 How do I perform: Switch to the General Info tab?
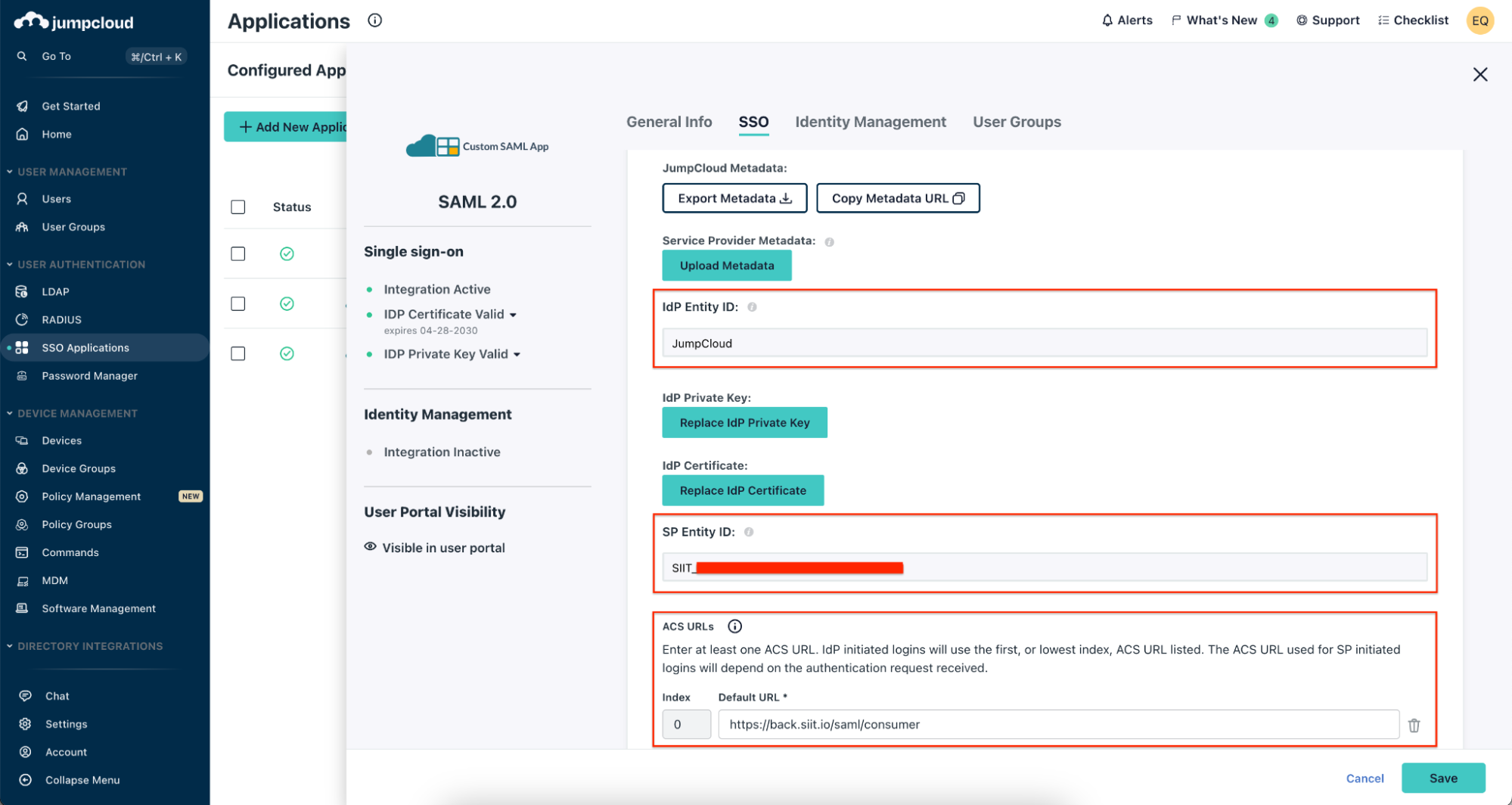[669, 122]
